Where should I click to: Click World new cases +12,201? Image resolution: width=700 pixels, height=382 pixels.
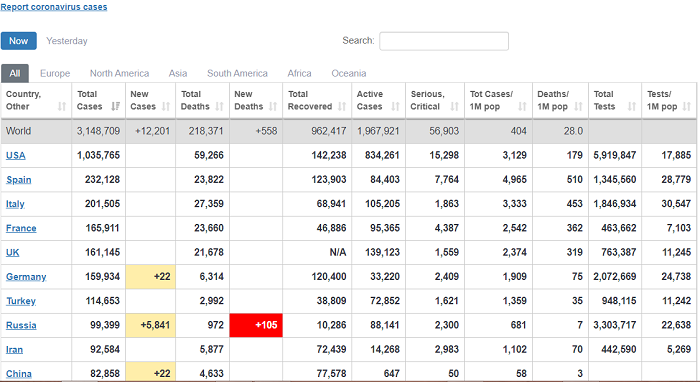tap(152, 131)
